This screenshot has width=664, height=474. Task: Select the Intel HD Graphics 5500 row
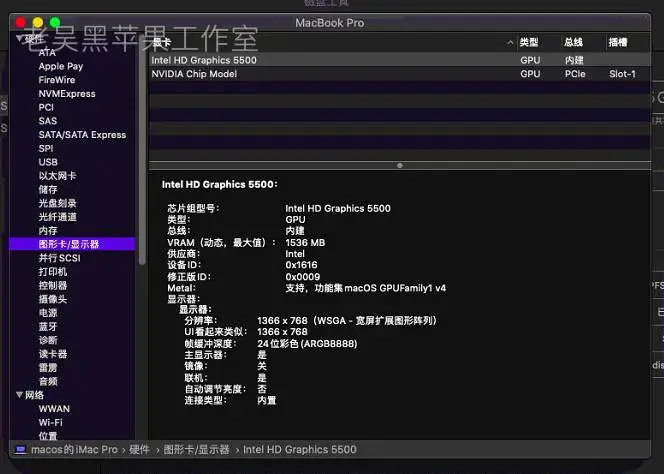400,60
